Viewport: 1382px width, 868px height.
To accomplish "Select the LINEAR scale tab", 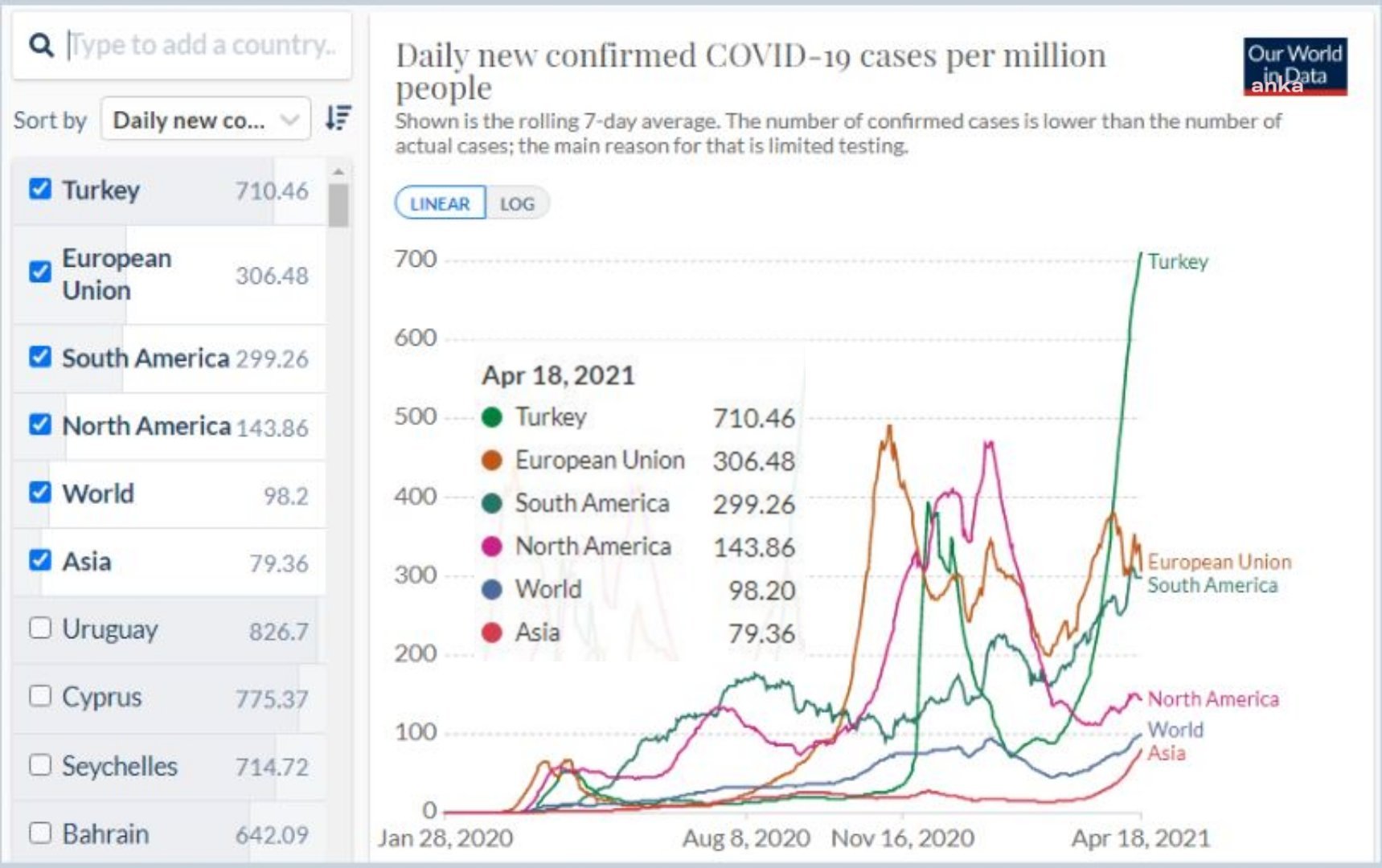I will [x=440, y=203].
